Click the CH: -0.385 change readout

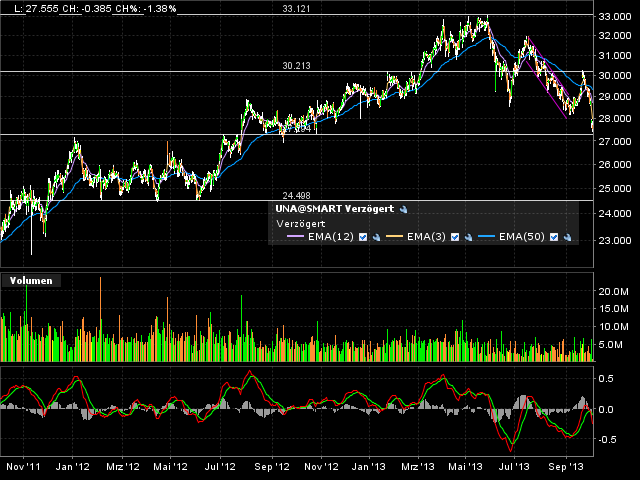pyautogui.click(x=87, y=9)
